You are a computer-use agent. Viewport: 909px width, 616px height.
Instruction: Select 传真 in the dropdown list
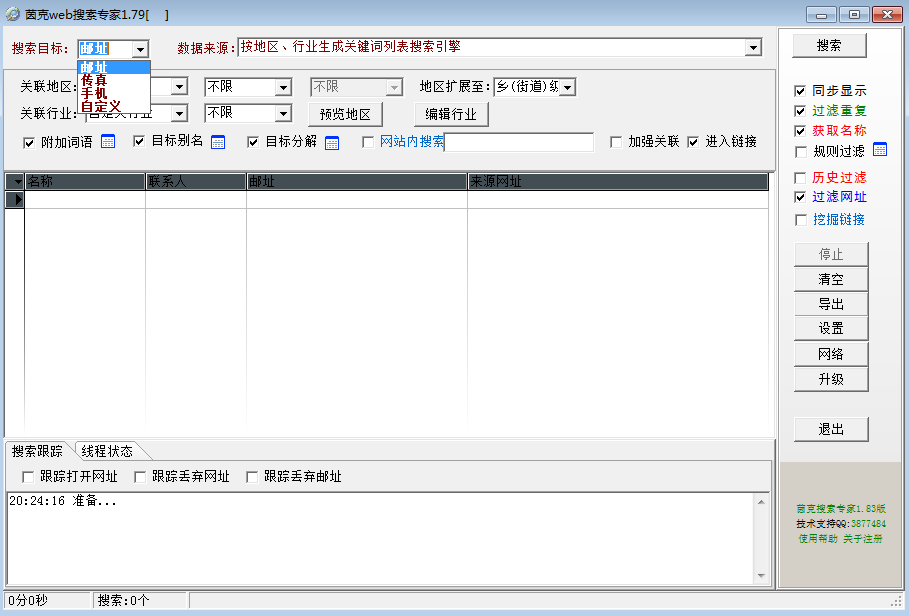pos(114,80)
